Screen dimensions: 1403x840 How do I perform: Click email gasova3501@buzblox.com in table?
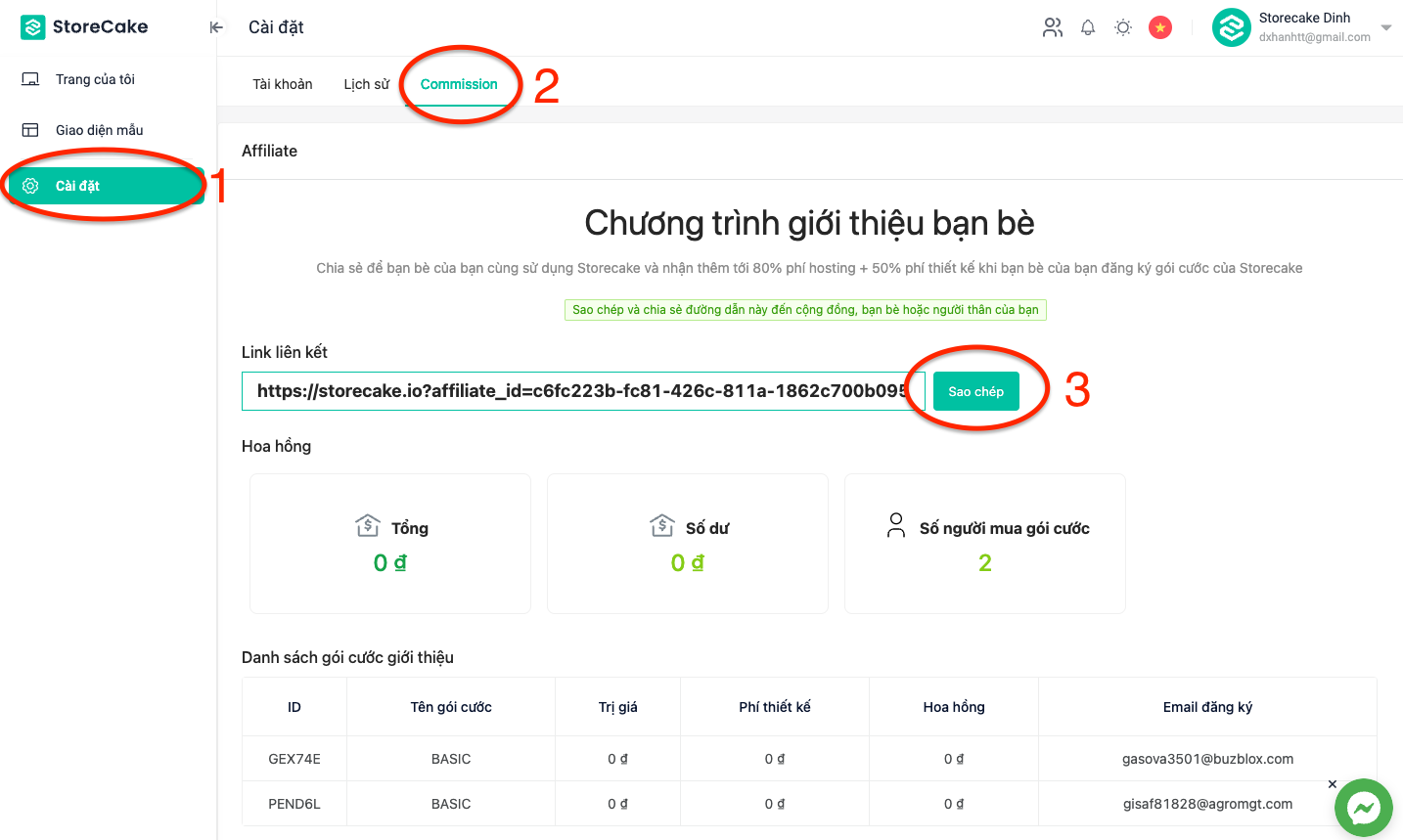(x=1207, y=759)
